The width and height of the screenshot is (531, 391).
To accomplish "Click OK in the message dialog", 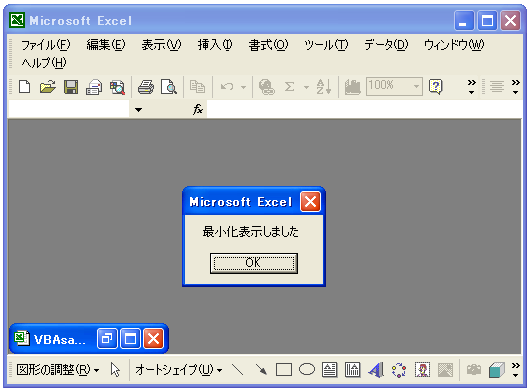I will pos(254,263).
